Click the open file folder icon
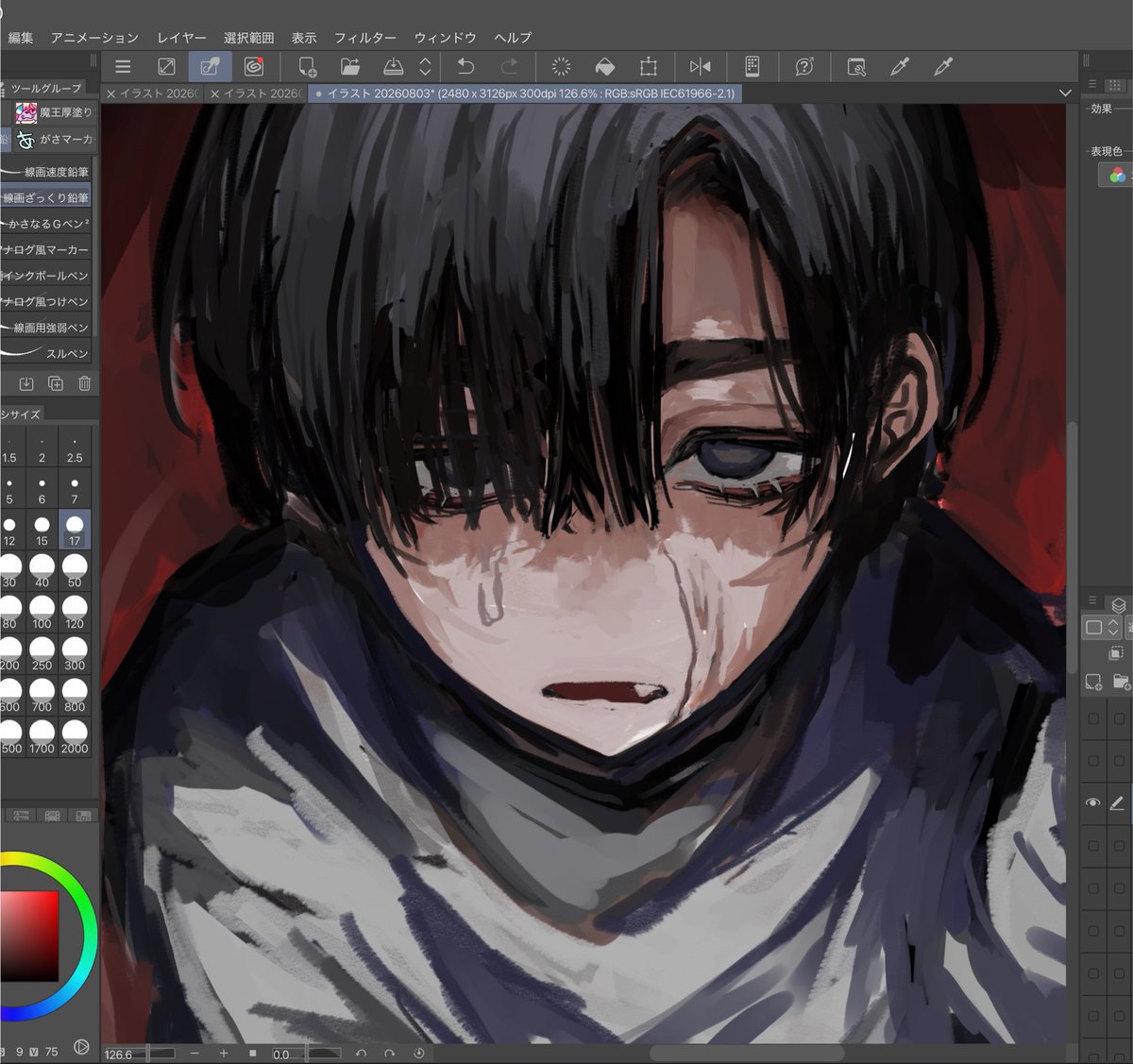This screenshot has width=1133, height=1064. (x=350, y=67)
